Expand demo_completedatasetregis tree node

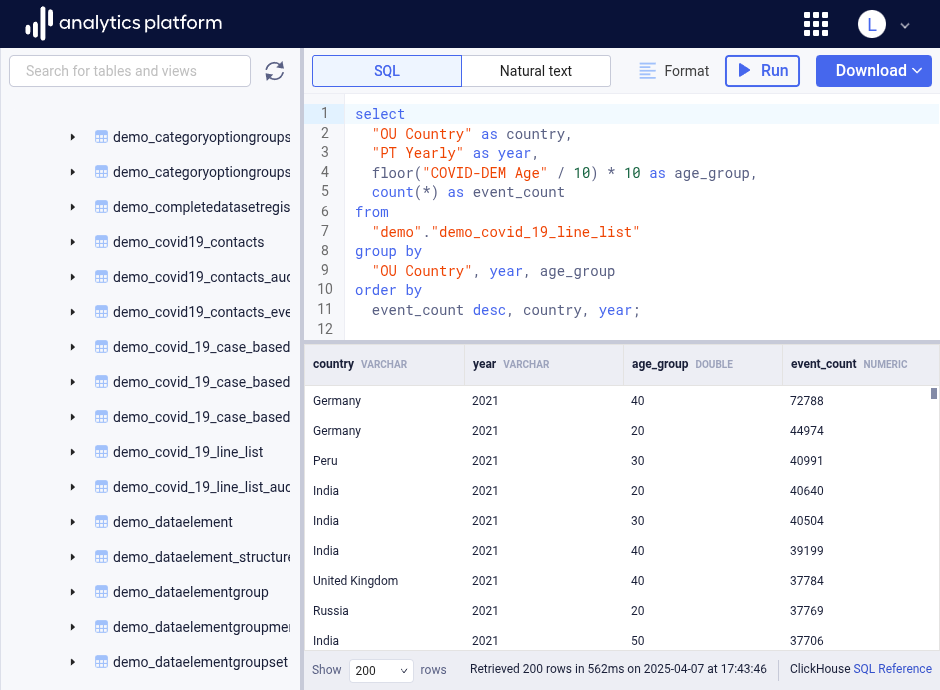73,207
